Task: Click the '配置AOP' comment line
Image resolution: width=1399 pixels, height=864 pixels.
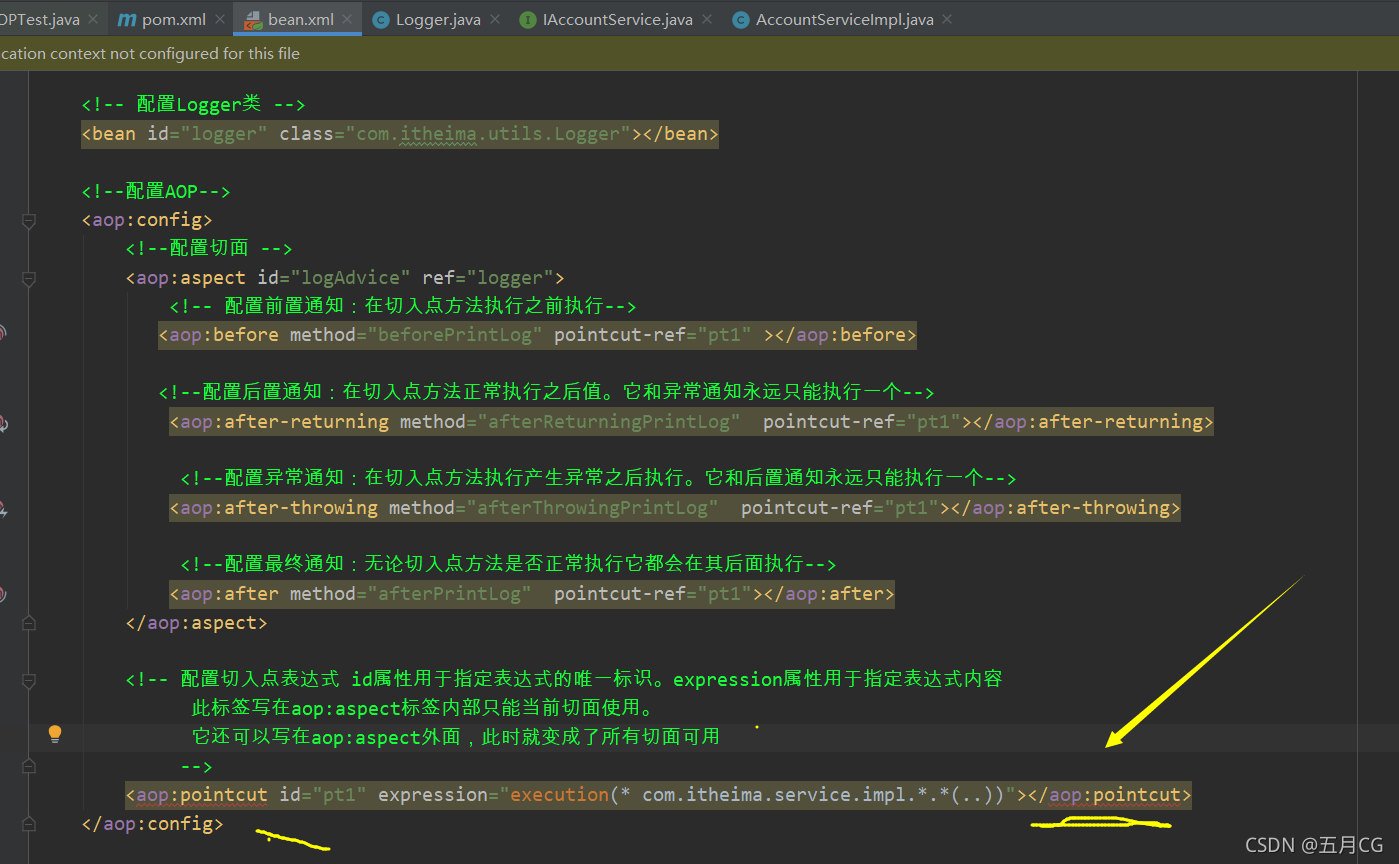Action: coord(156,191)
